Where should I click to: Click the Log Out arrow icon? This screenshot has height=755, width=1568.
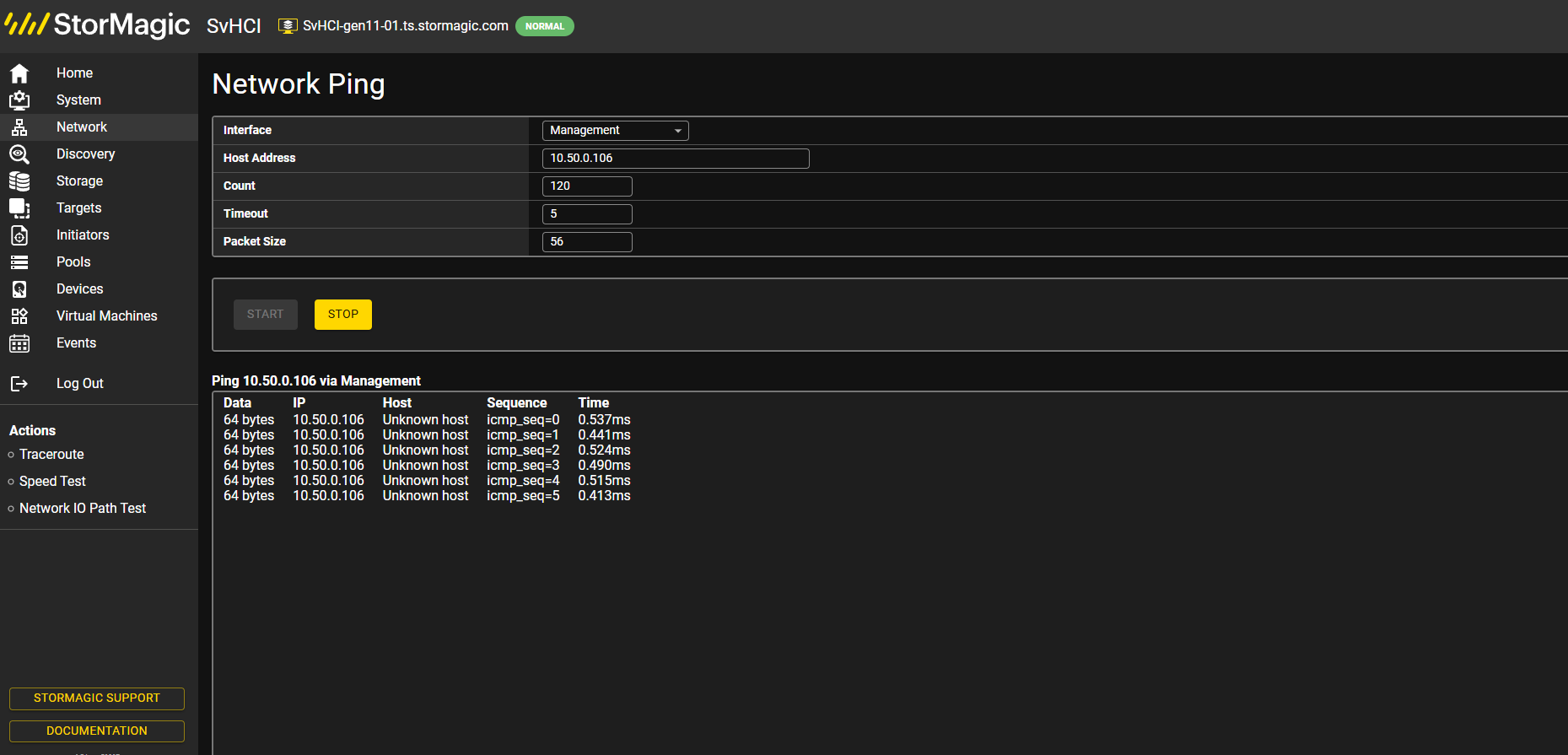19,384
